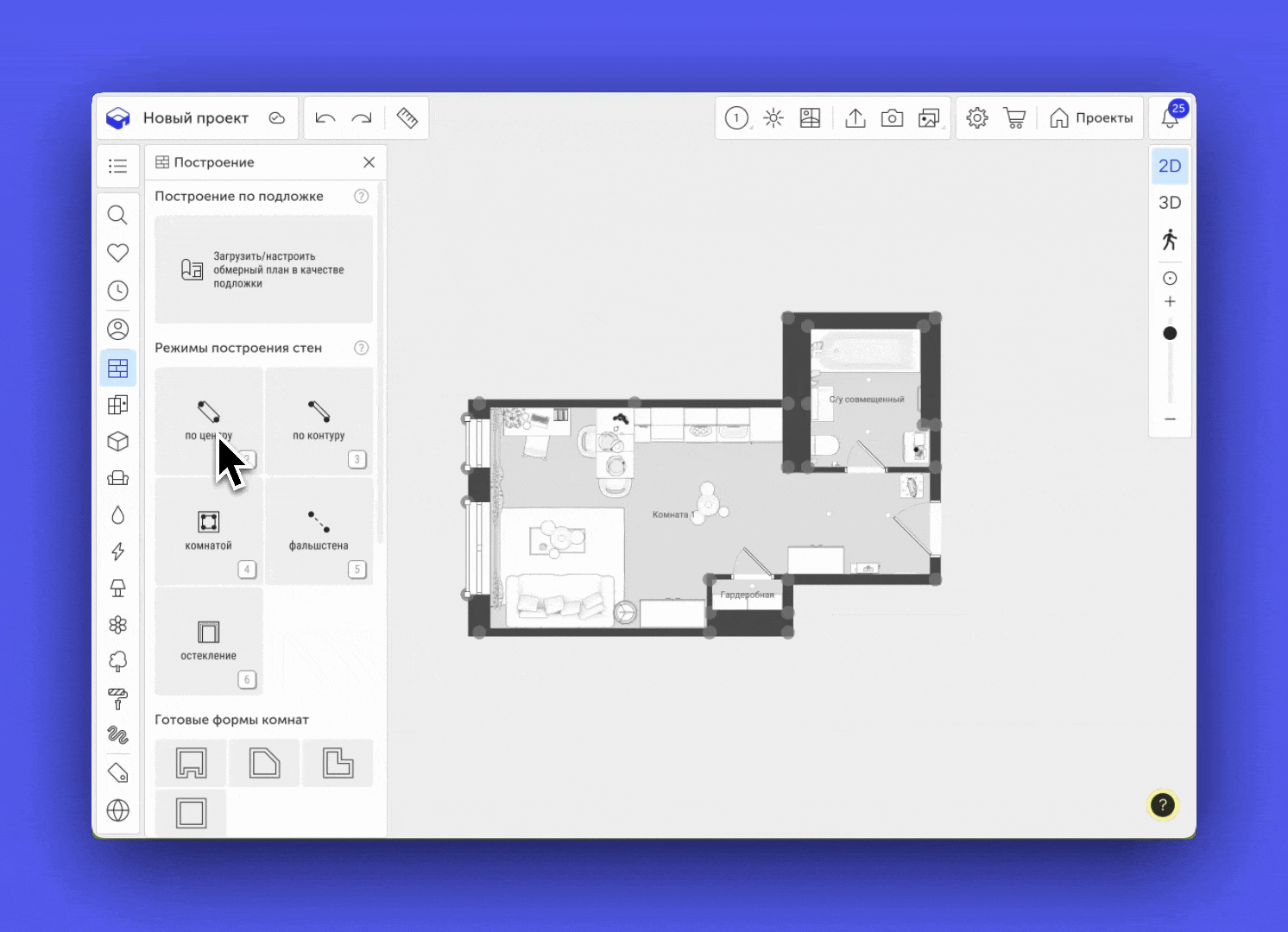
Task: Pick the L-shaped ready-made room thumbnail
Action: [x=338, y=763]
